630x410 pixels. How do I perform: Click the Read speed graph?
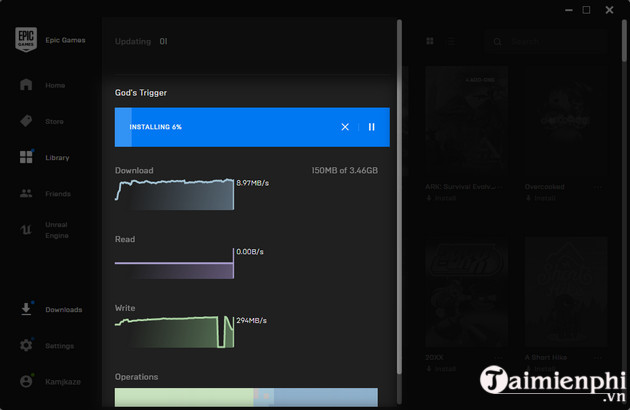[x=174, y=263]
